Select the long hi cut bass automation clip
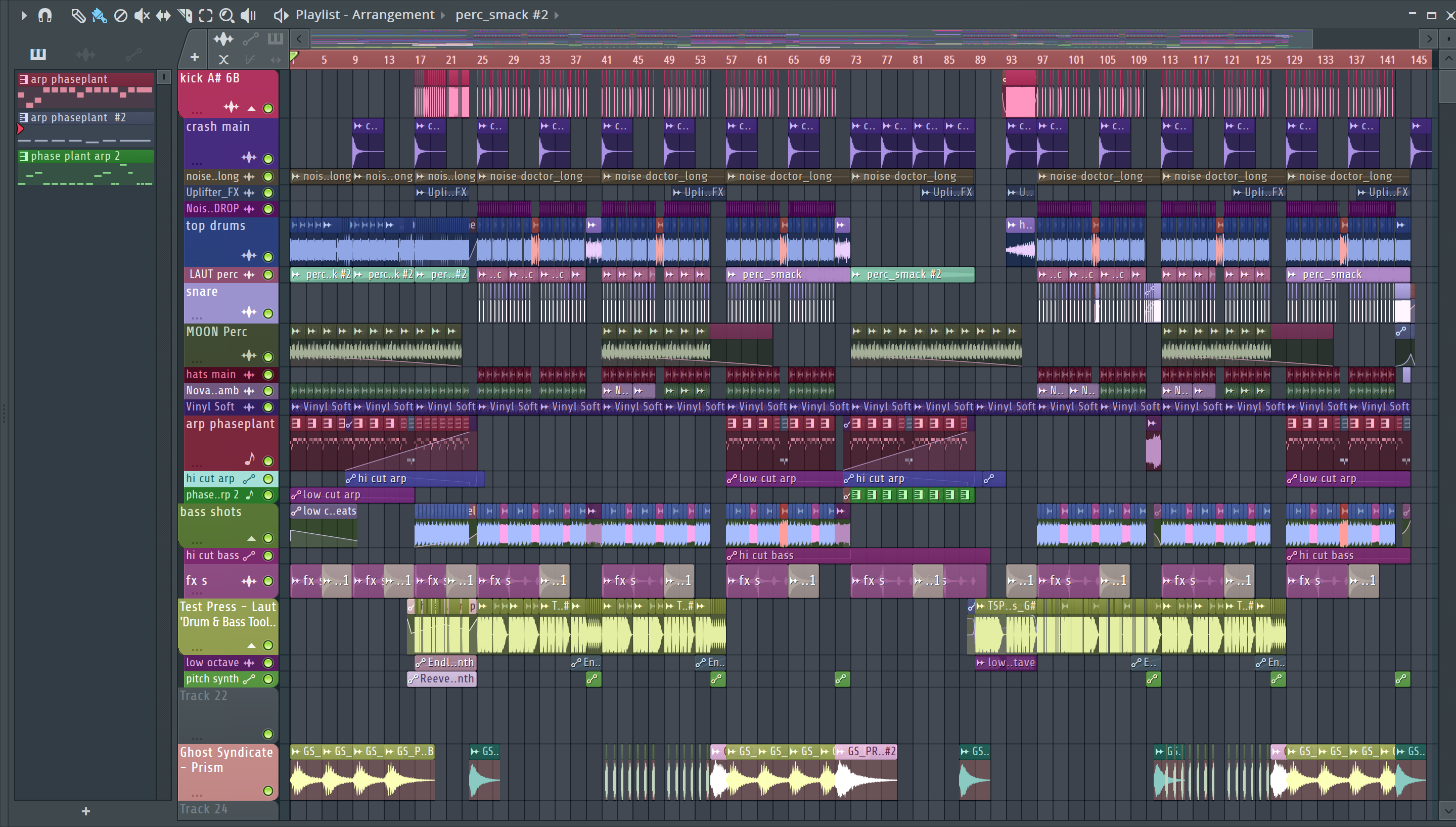 tap(858, 556)
